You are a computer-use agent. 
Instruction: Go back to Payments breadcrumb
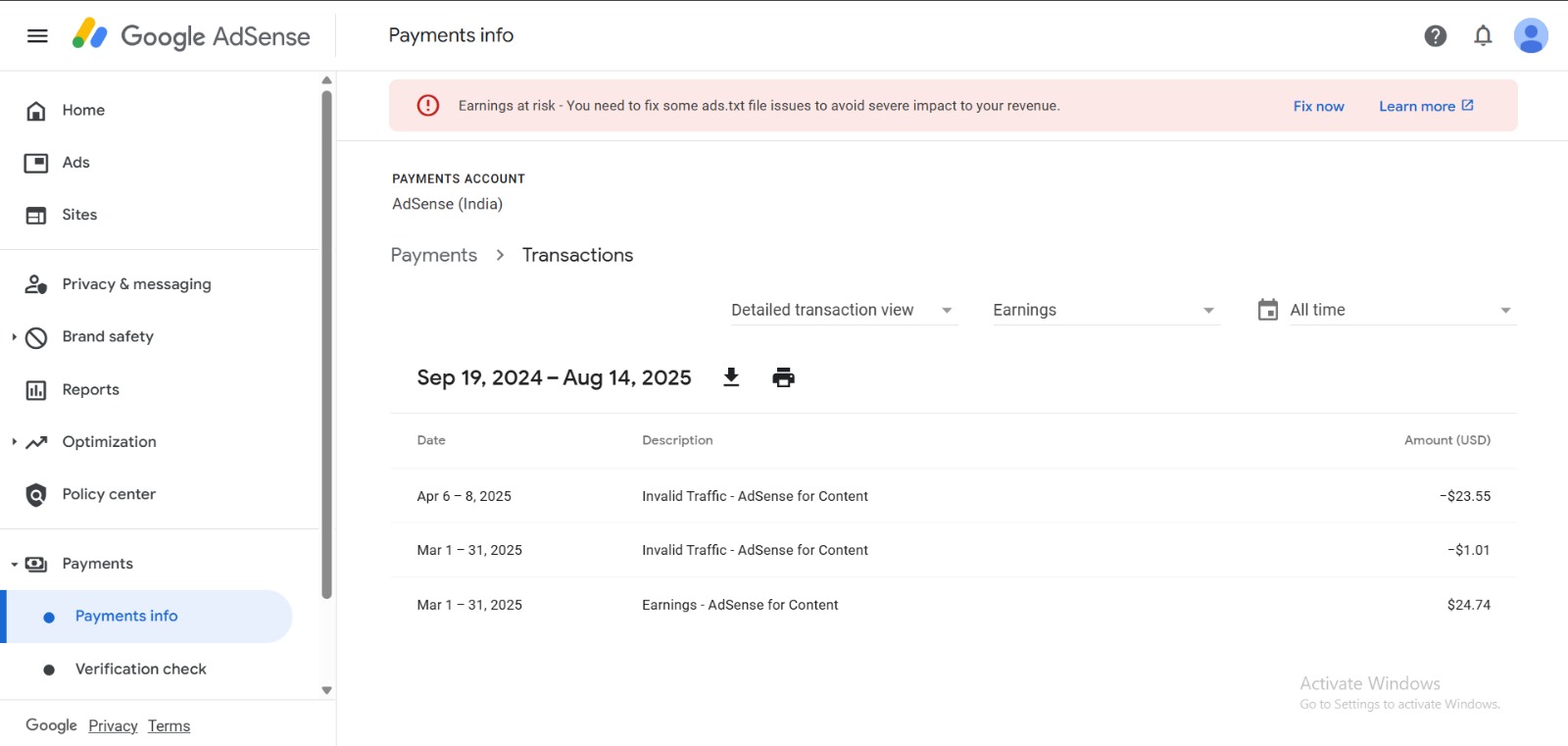point(433,255)
